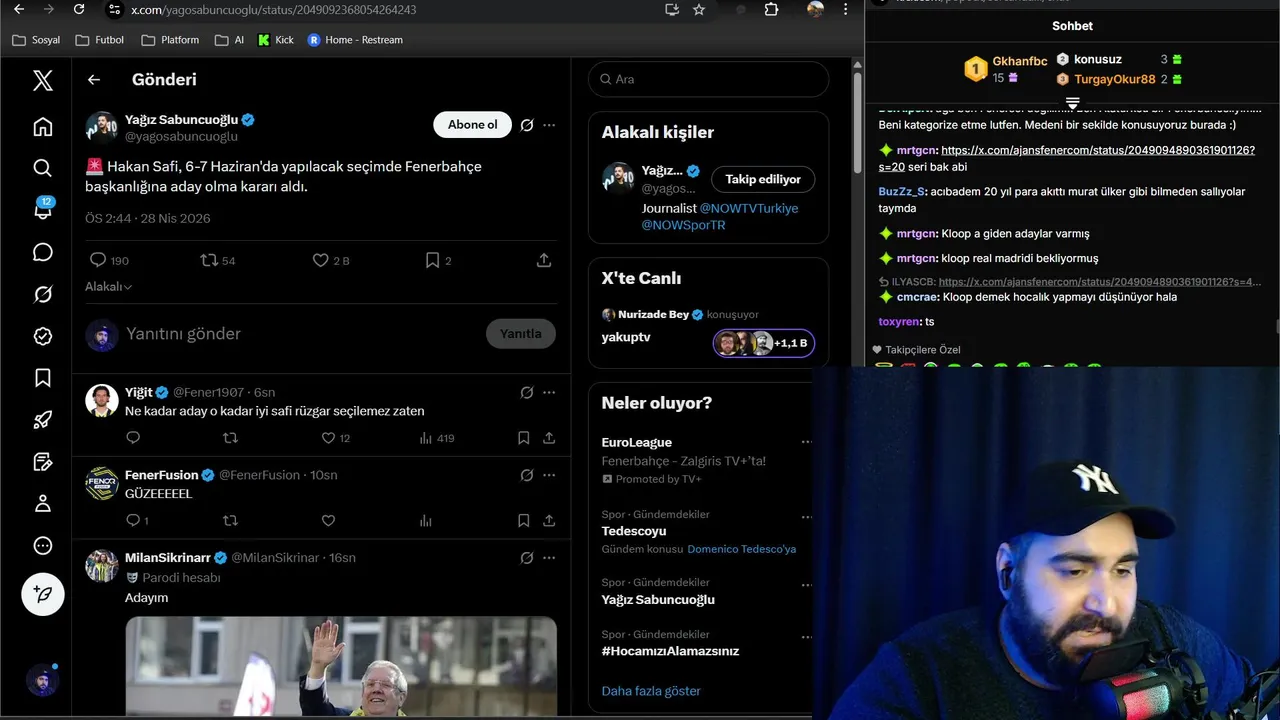1280x720 pixels.
Task: More options on EuroLeague trend
Action: pyautogui.click(x=806, y=442)
